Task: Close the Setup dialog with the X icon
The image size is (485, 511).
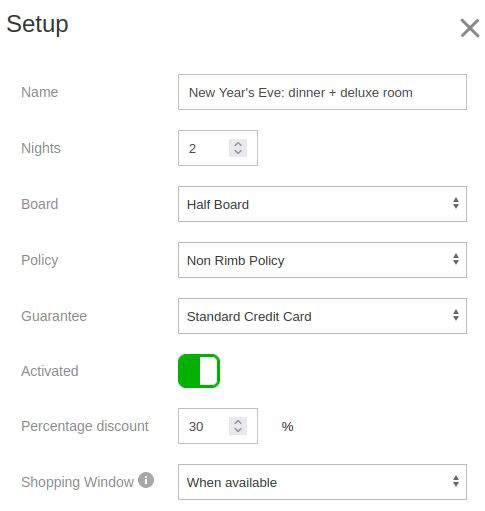Action: point(470,28)
